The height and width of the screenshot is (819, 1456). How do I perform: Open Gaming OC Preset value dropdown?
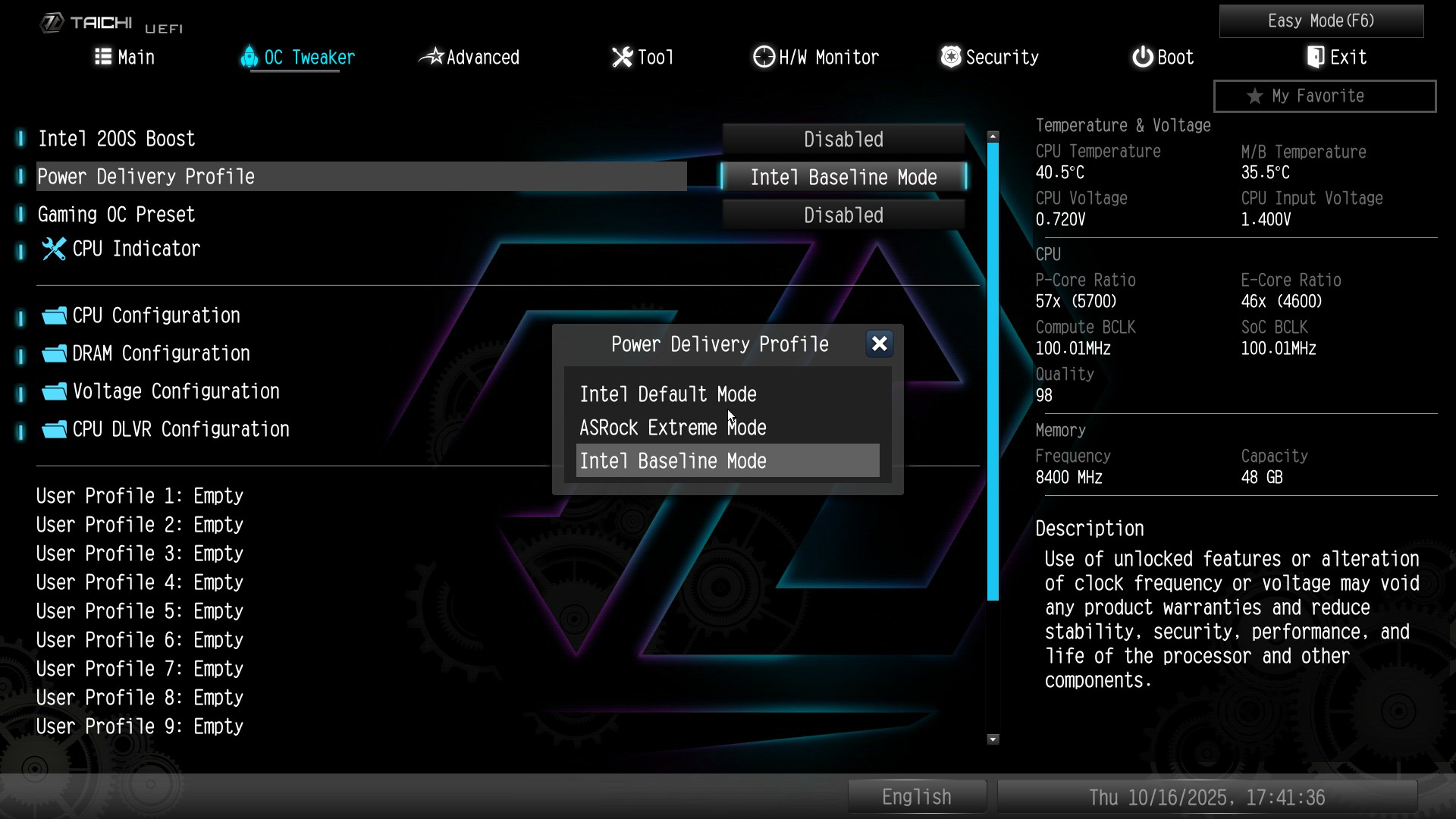click(x=843, y=215)
